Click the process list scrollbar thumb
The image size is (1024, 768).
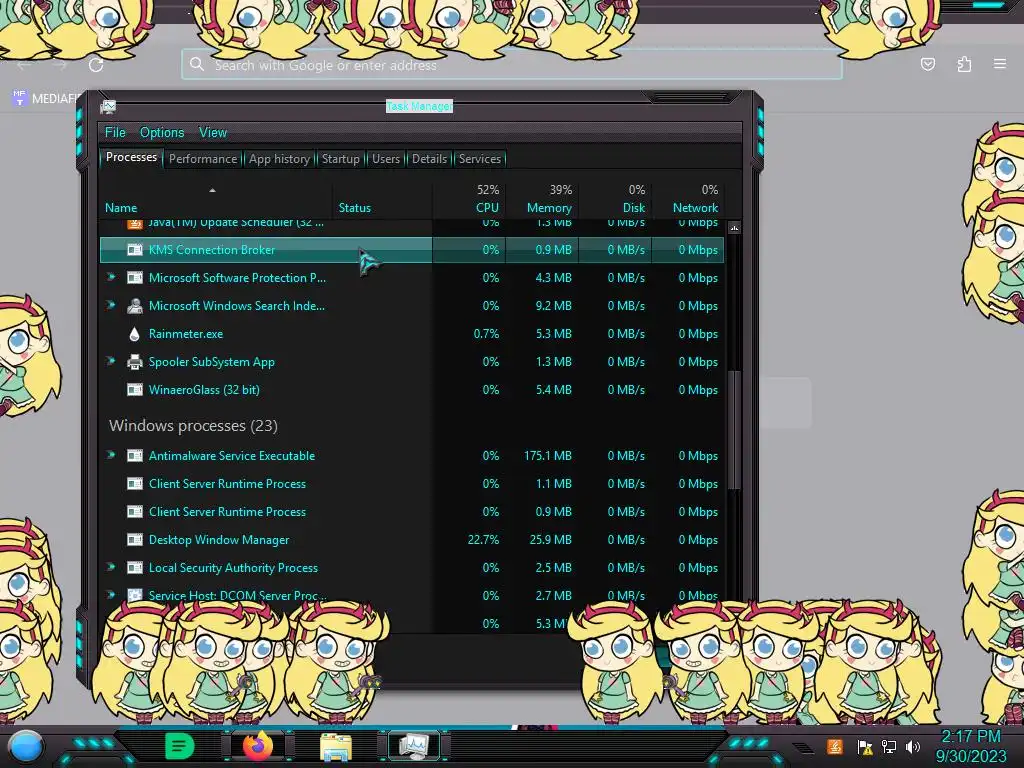[x=734, y=430]
